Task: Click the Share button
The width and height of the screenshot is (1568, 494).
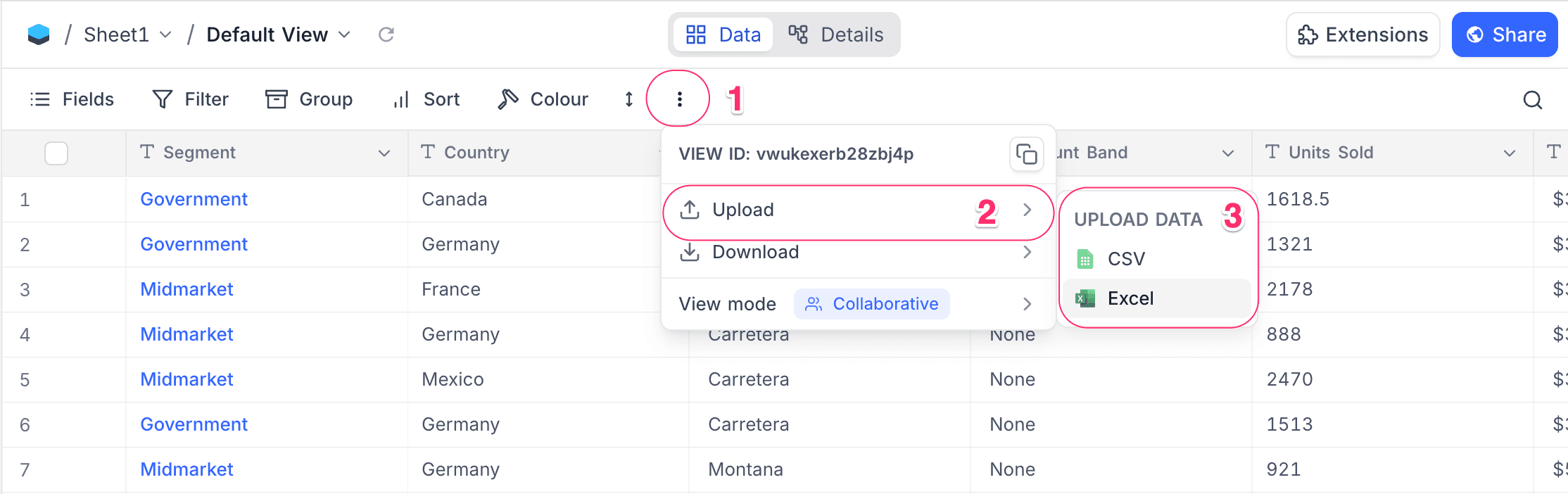Action: (1505, 34)
